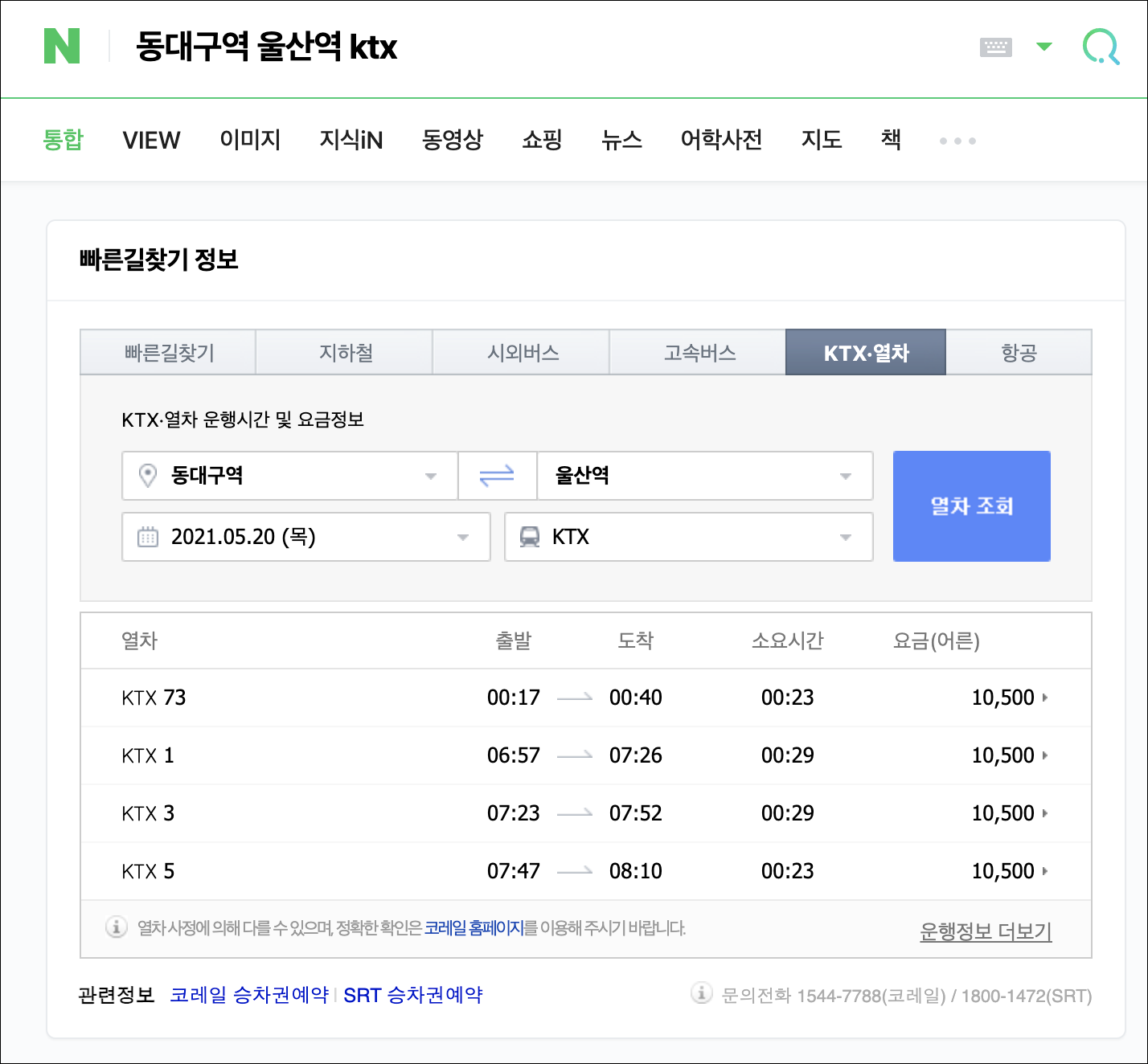Click the train icon beside KTX

click(x=530, y=537)
